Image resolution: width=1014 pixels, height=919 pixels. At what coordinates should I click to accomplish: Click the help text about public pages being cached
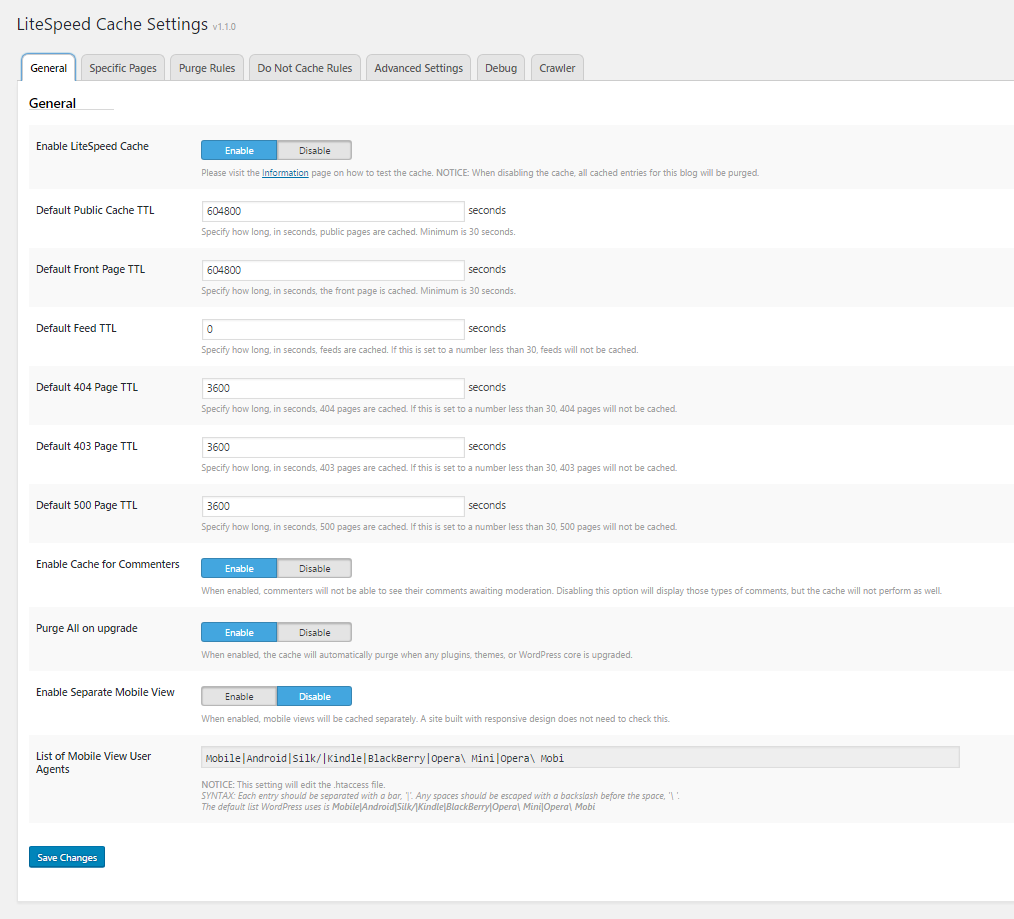(x=358, y=232)
